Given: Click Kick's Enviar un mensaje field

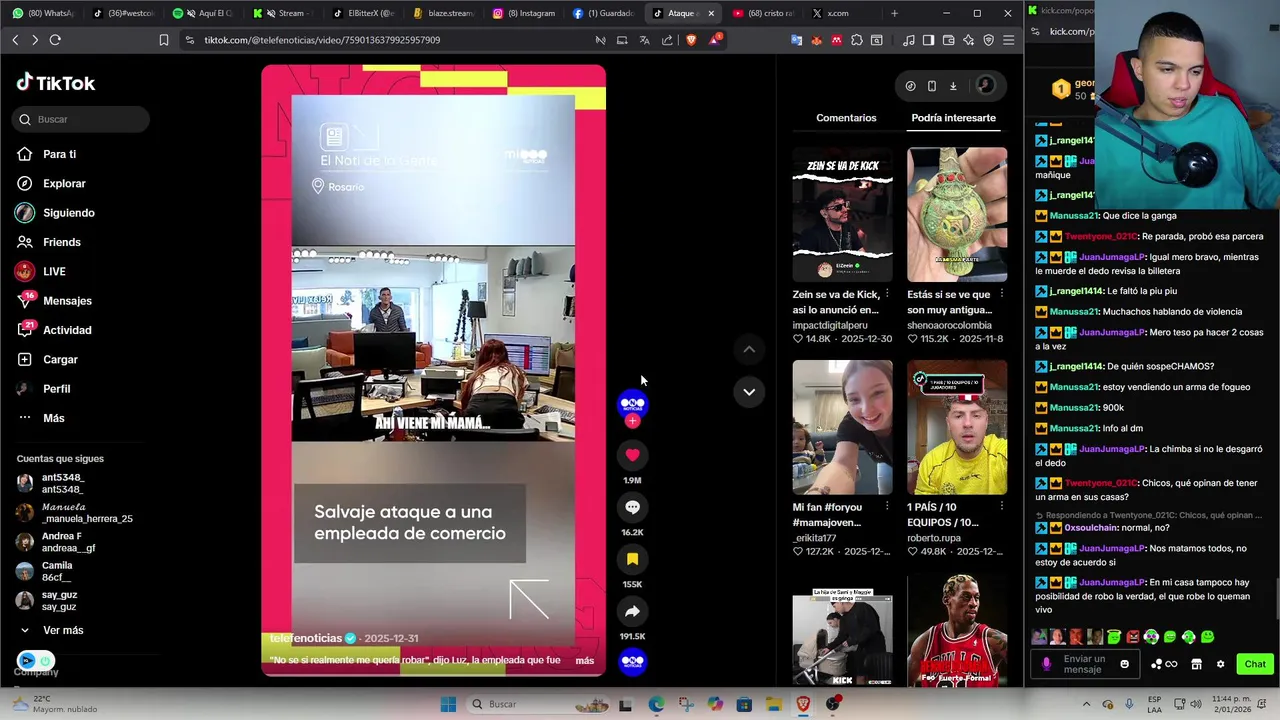Looking at the screenshot, I should click(1085, 664).
